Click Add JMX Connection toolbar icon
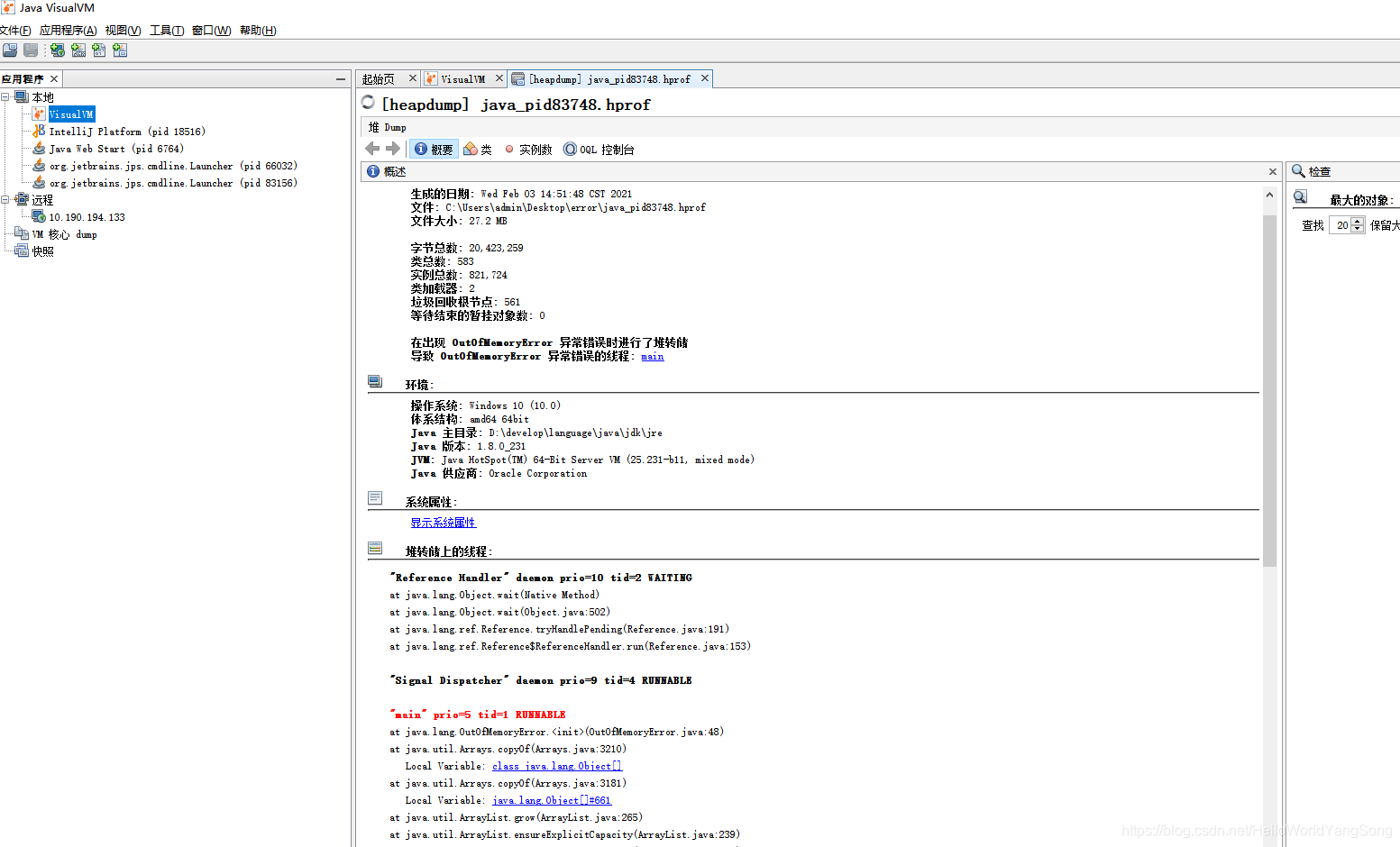The width and height of the screenshot is (1400, 847). point(78,50)
